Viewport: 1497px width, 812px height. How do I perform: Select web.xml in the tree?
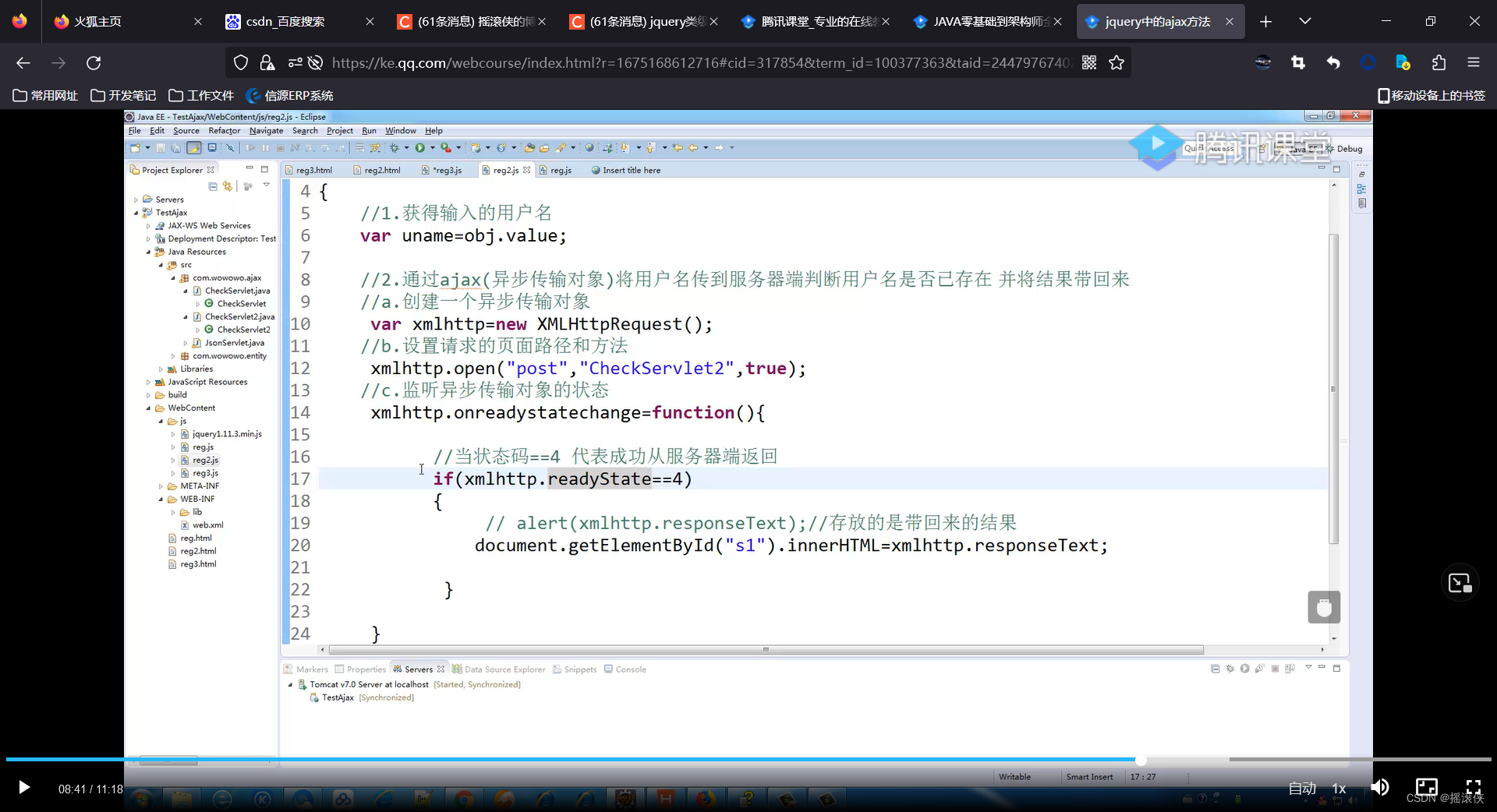[x=202, y=525]
